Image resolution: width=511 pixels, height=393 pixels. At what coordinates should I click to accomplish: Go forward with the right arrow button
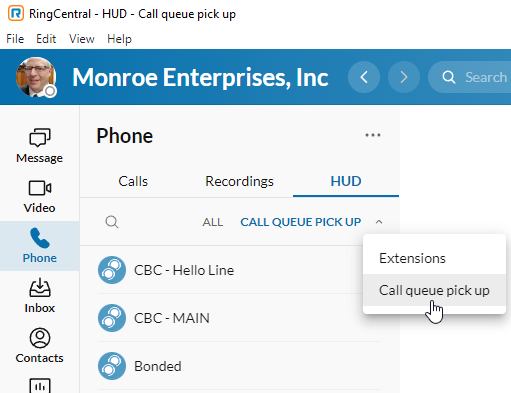click(x=404, y=77)
